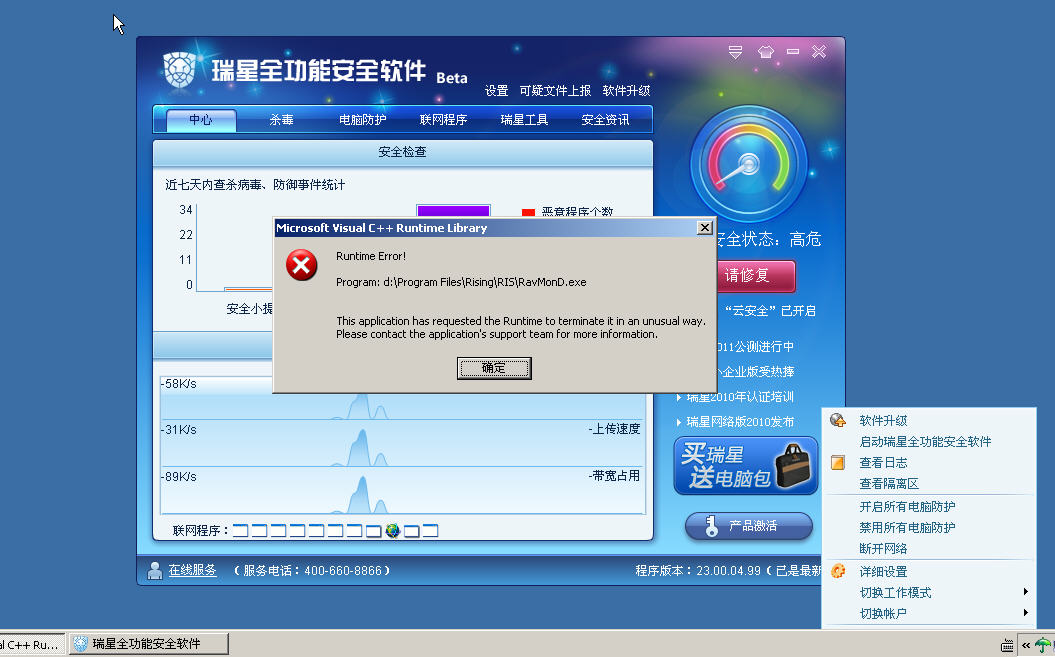Click the green umbrella tray icon
Viewport: 1055px width, 657px height.
point(1044,645)
